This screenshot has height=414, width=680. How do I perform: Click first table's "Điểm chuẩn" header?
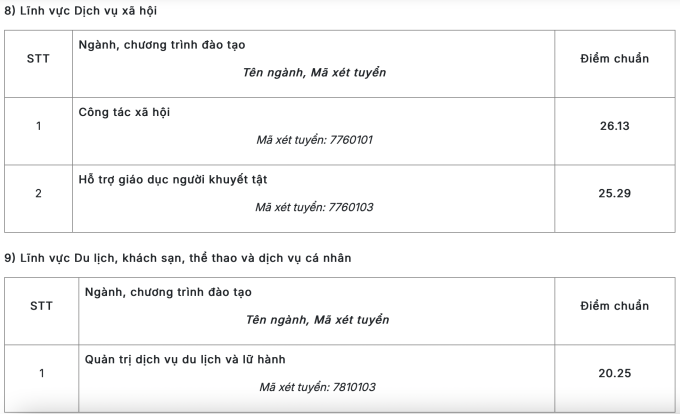[x=615, y=59]
